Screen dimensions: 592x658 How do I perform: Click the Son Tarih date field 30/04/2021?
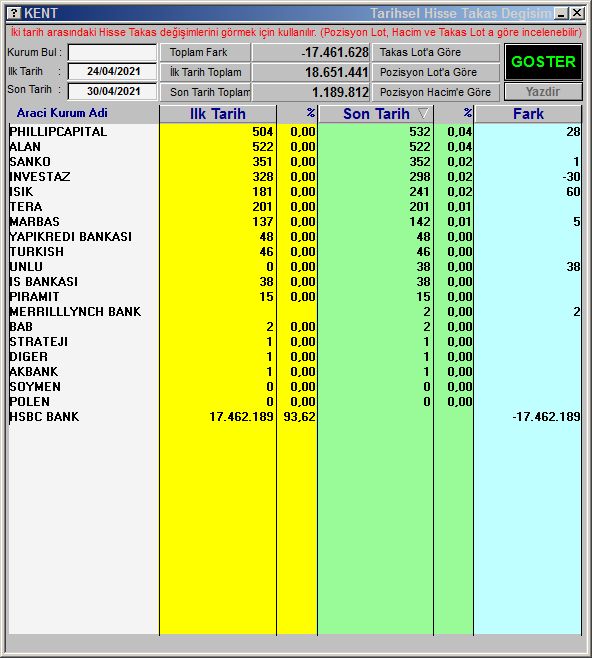(x=112, y=91)
